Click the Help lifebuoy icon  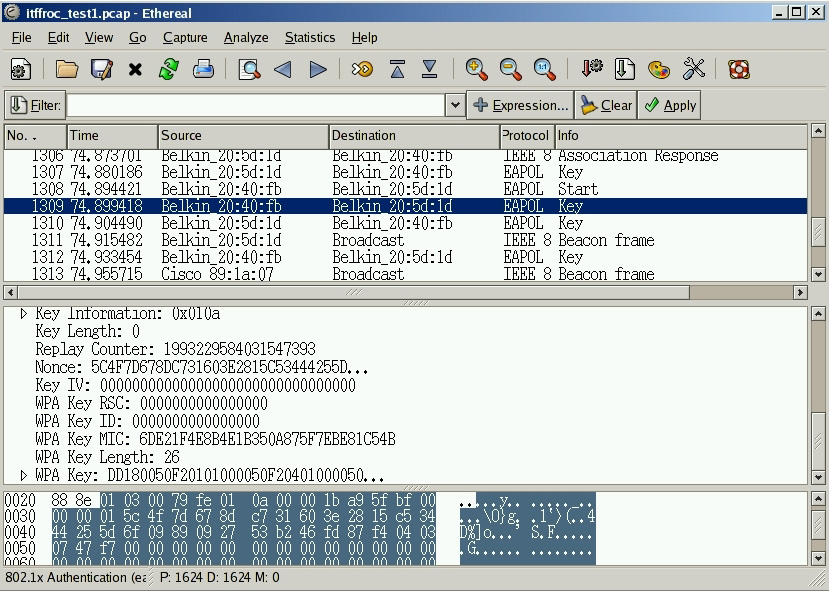739,69
